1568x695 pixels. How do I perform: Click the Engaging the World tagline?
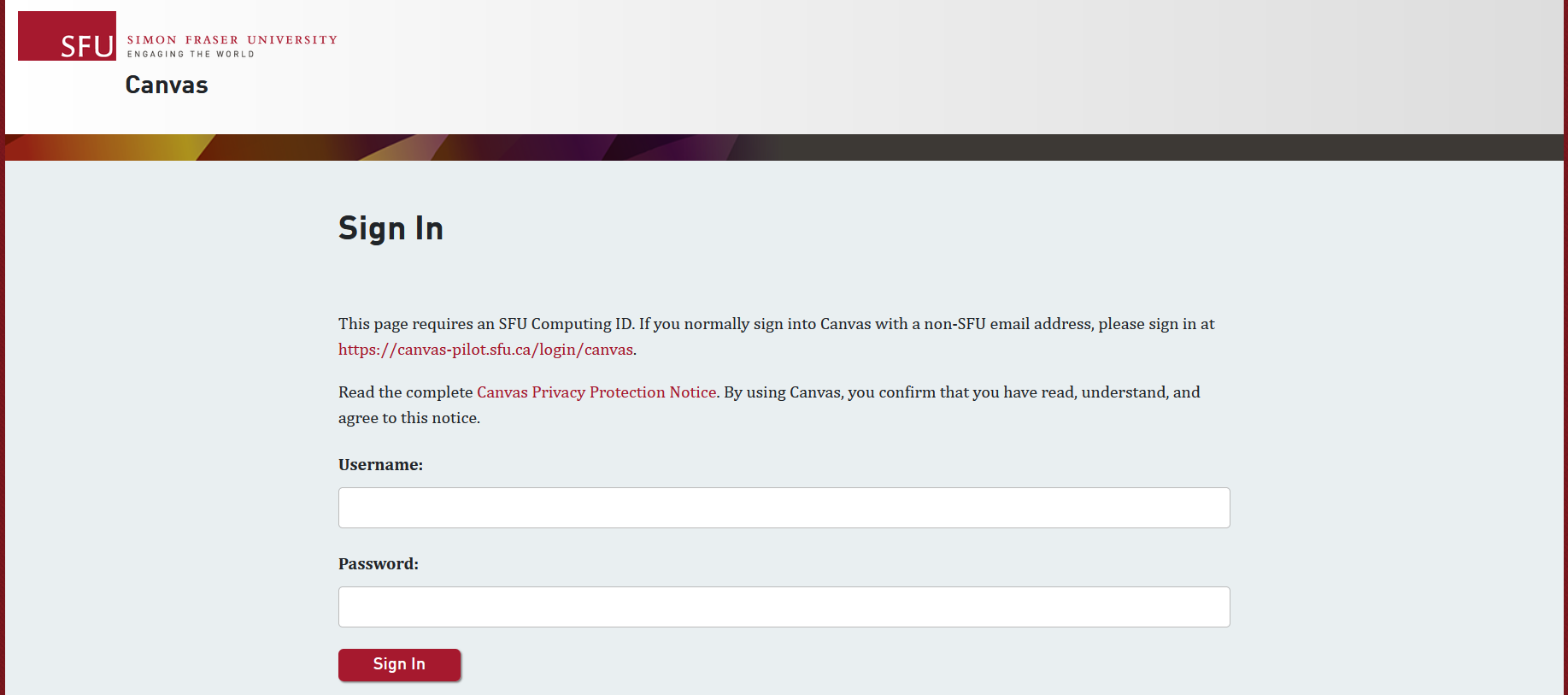(191, 54)
